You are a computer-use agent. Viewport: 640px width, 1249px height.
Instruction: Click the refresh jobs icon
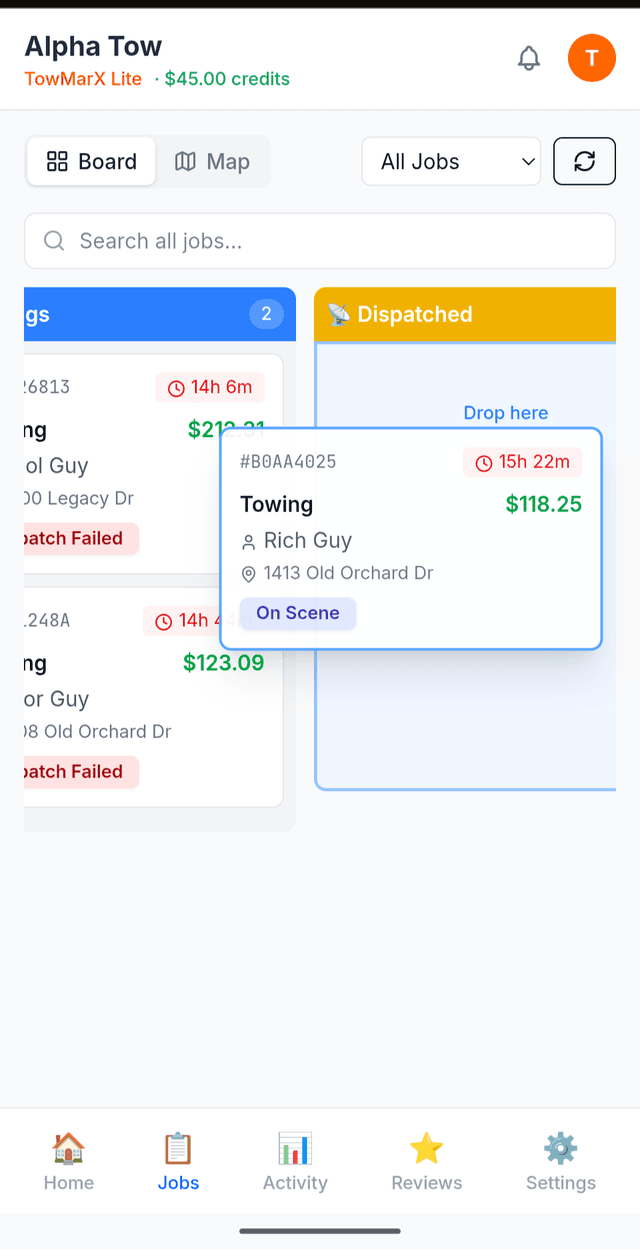[584, 161]
